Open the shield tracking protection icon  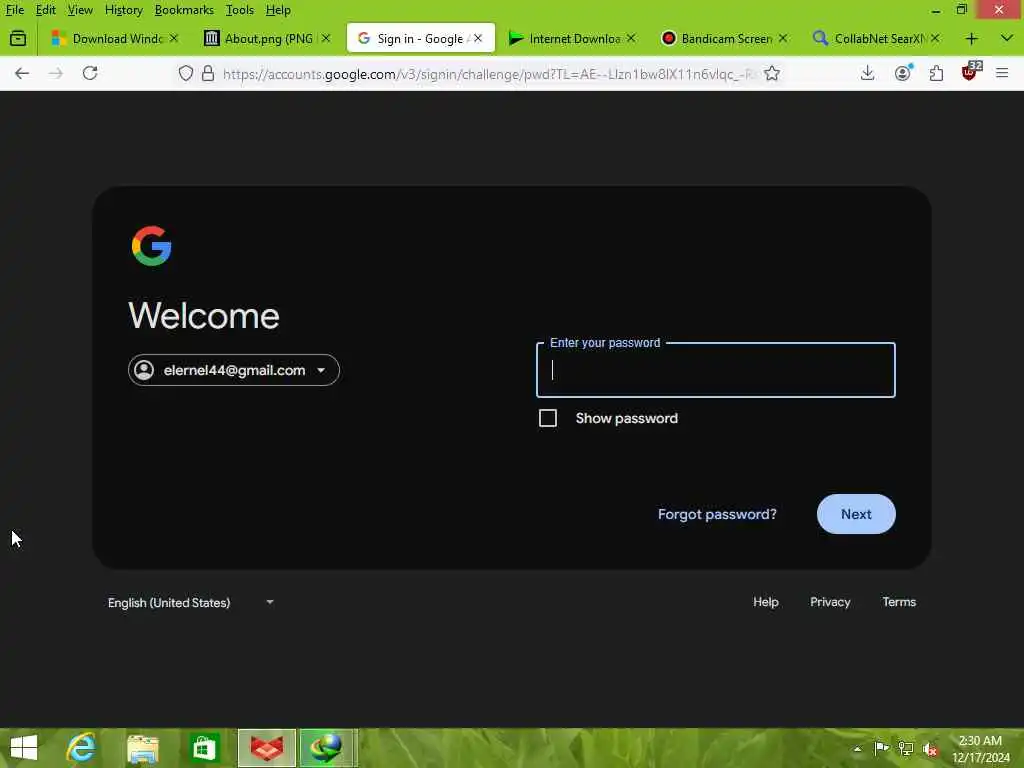186,73
